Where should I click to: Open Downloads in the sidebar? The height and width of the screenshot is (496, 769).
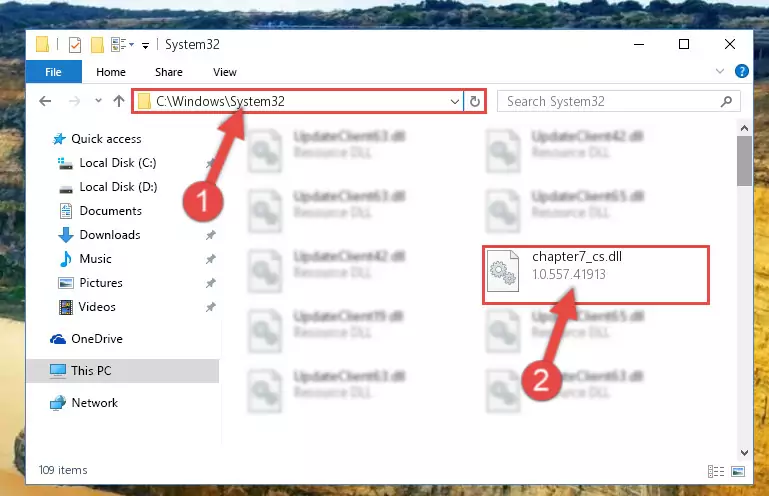[110, 235]
